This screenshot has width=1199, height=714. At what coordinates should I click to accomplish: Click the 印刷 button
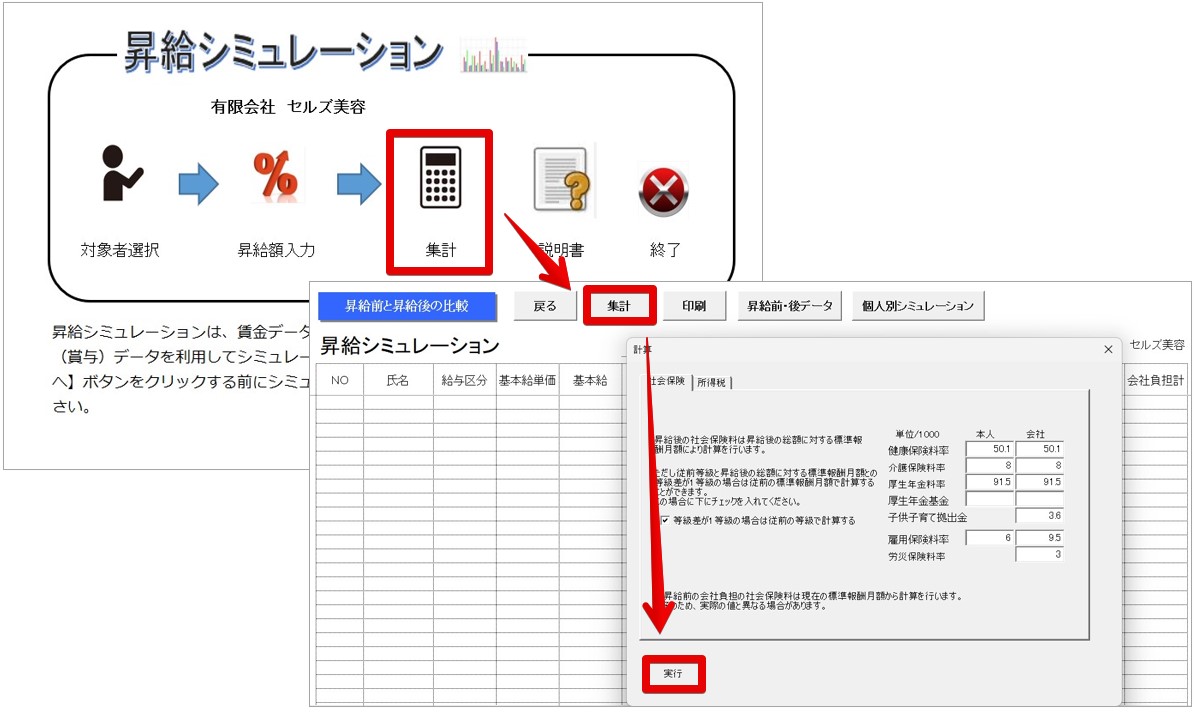694,306
